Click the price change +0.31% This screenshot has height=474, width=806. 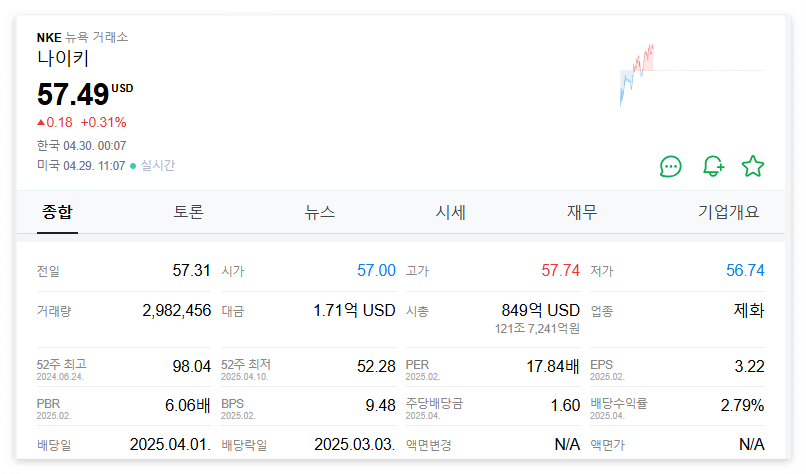(103, 122)
